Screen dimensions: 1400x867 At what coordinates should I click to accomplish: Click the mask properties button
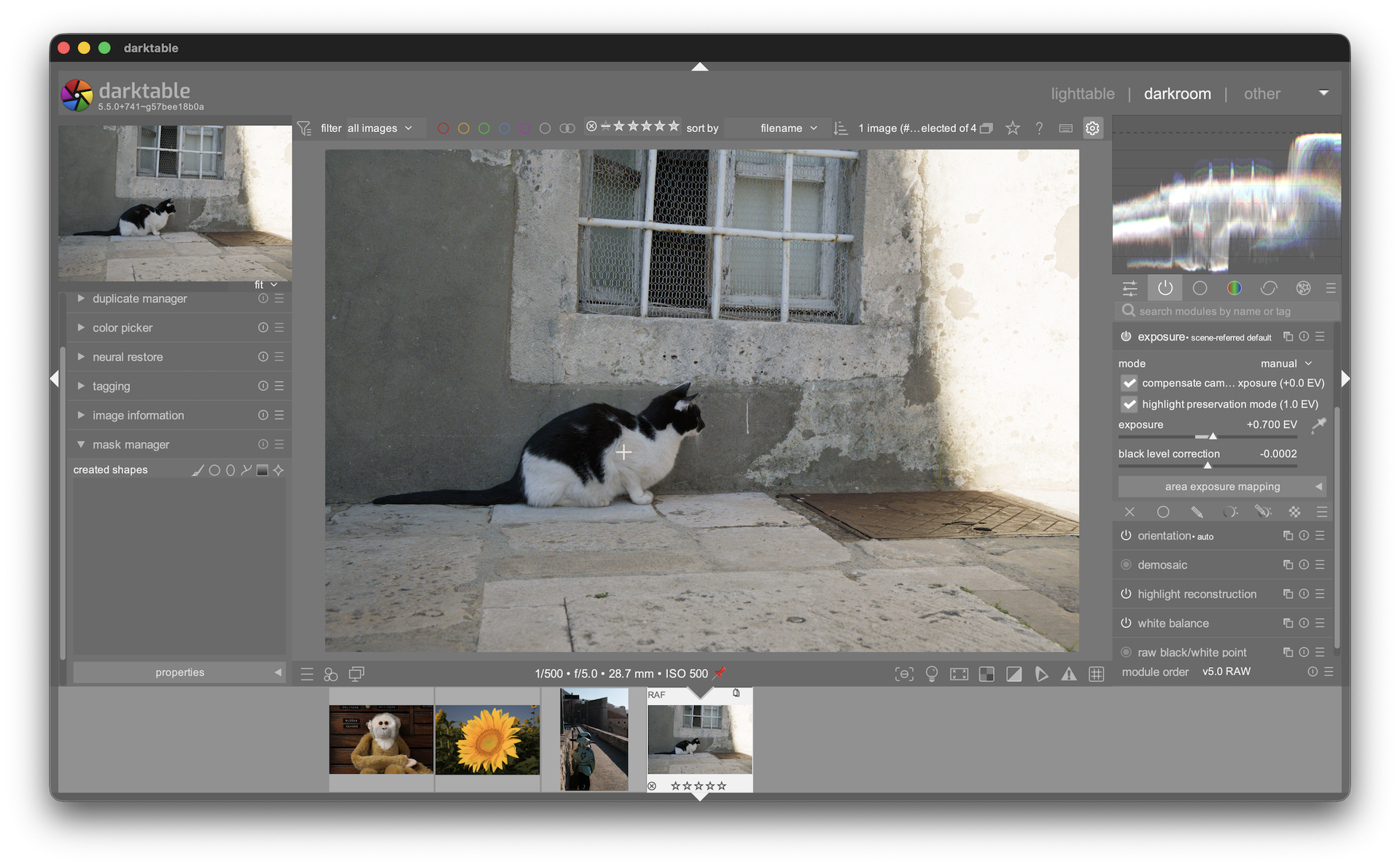179,672
